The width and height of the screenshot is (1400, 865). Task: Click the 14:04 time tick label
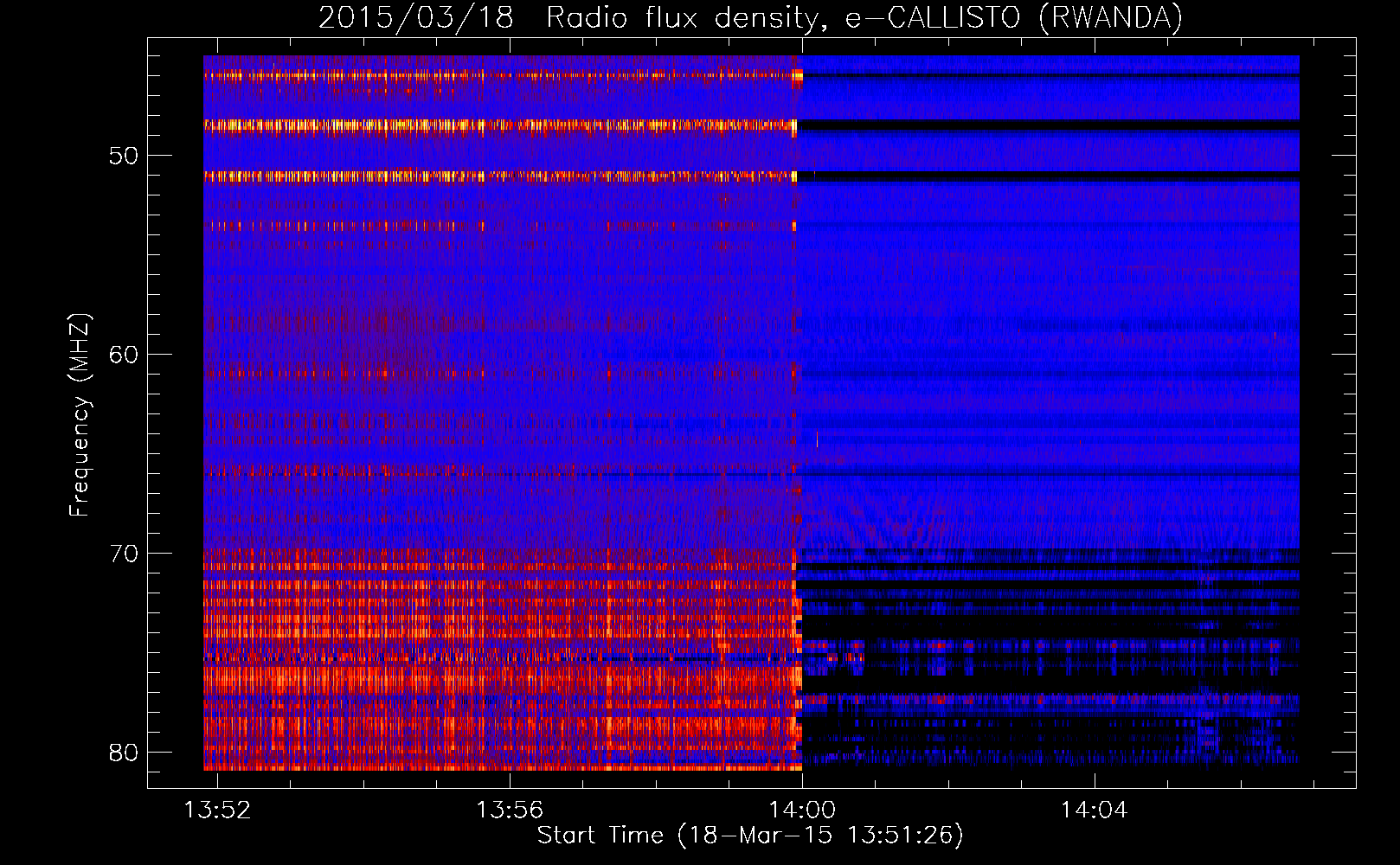1095,810
